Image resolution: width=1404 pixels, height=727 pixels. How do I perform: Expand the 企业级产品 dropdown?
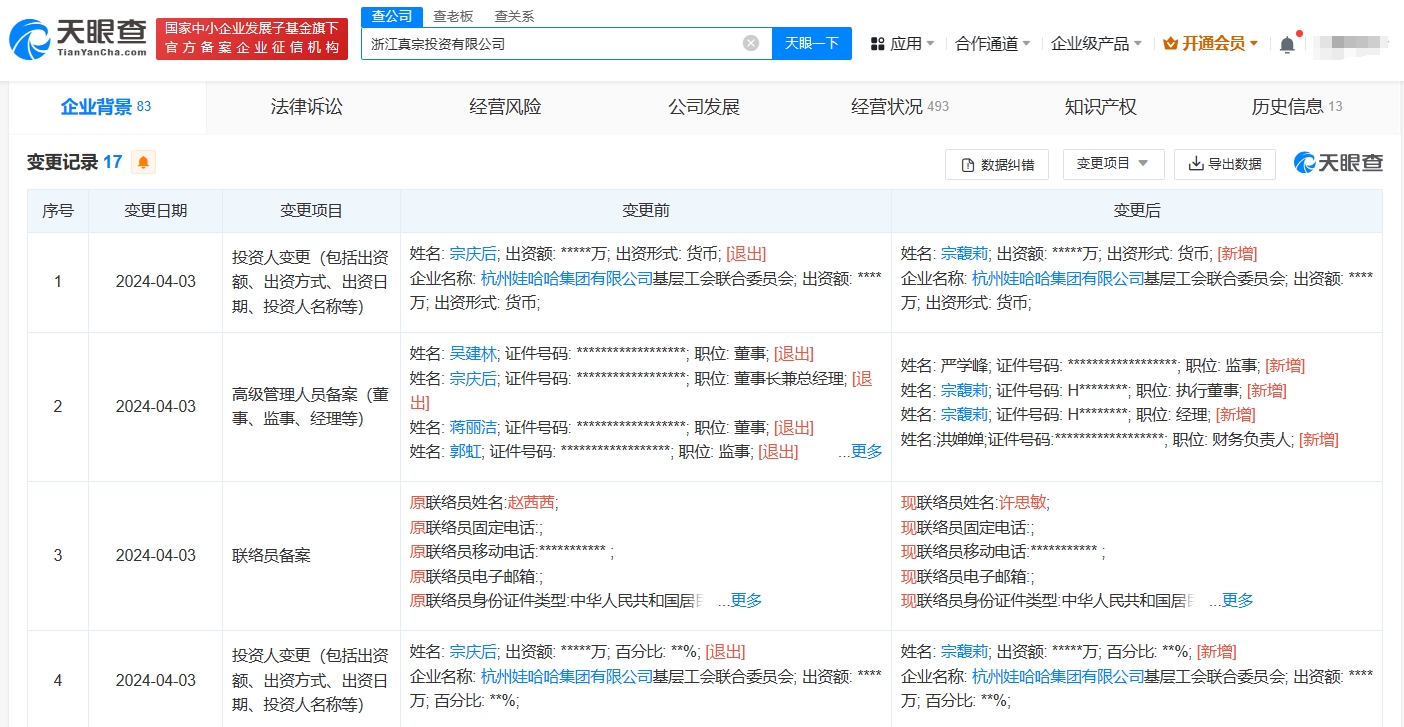tap(1097, 44)
